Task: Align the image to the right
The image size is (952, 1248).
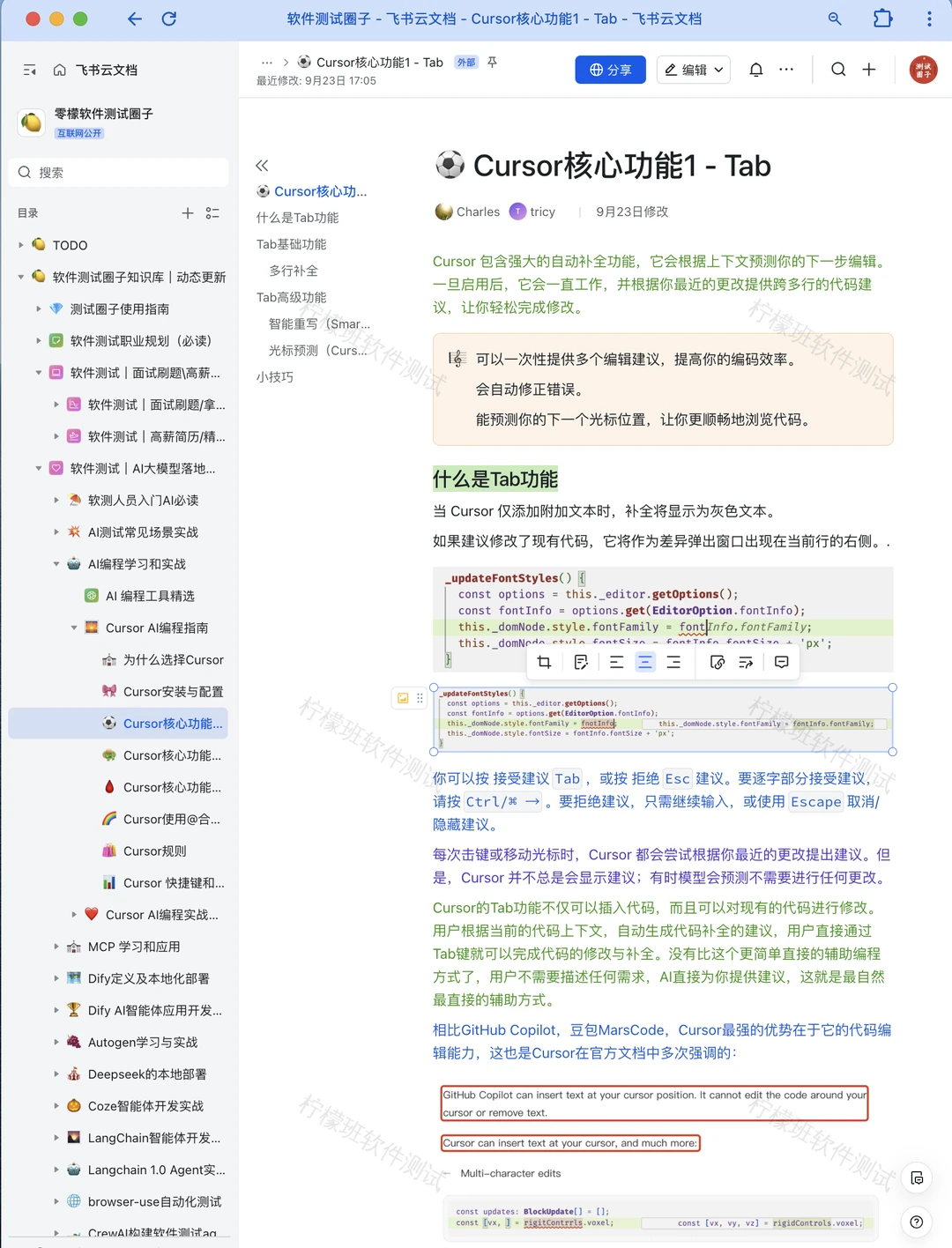Action: click(x=674, y=662)
